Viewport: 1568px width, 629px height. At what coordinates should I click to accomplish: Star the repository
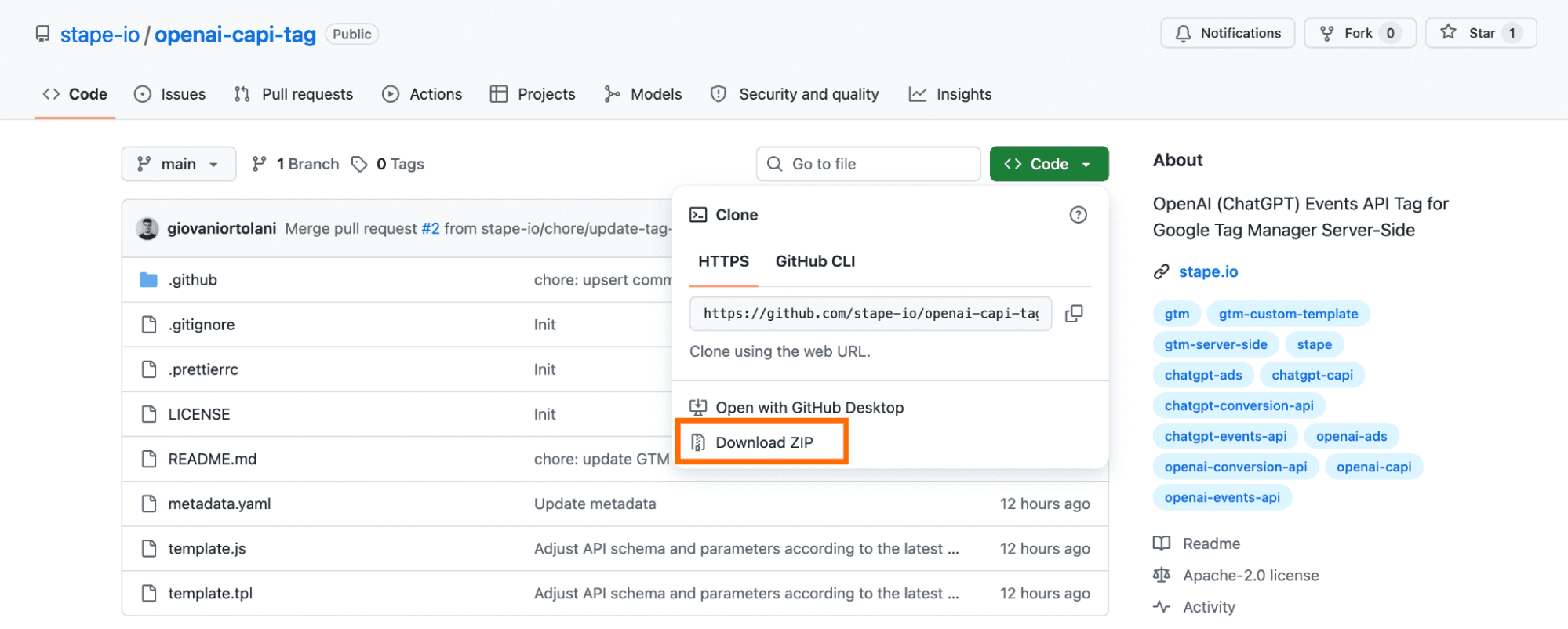click(1481, 33)
